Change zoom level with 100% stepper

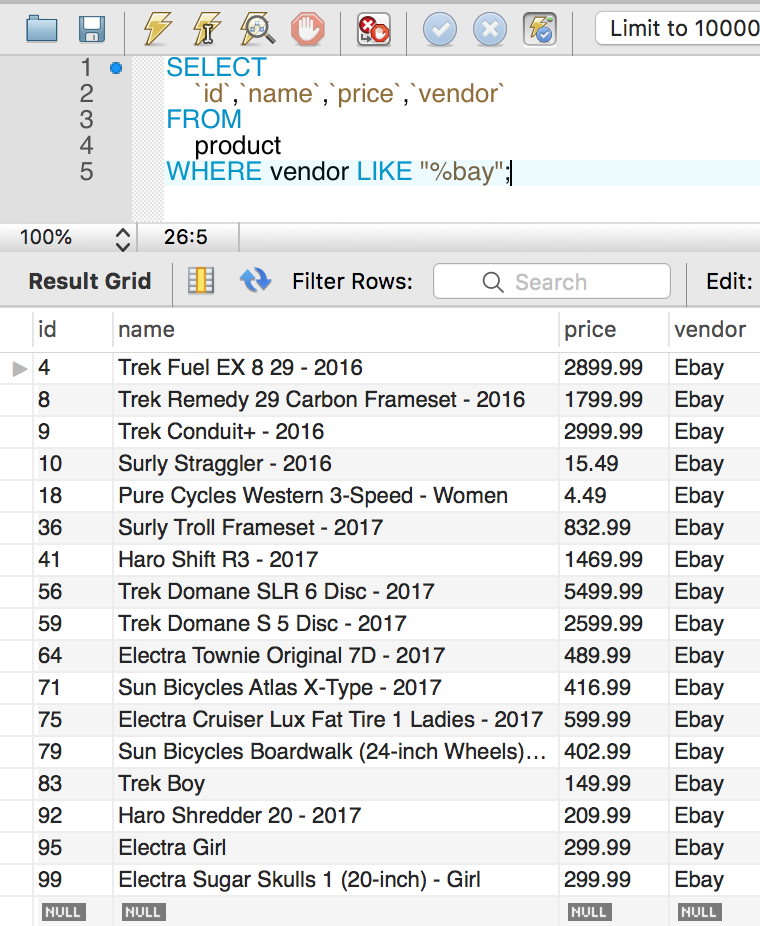click(x=122, y=238)
